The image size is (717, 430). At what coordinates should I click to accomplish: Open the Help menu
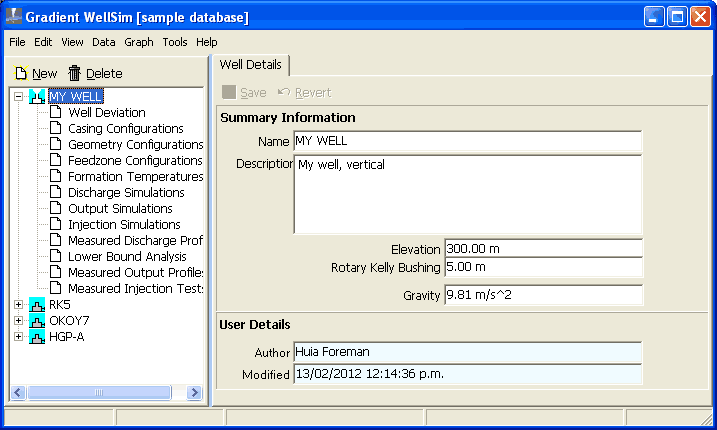pos(207,42)
